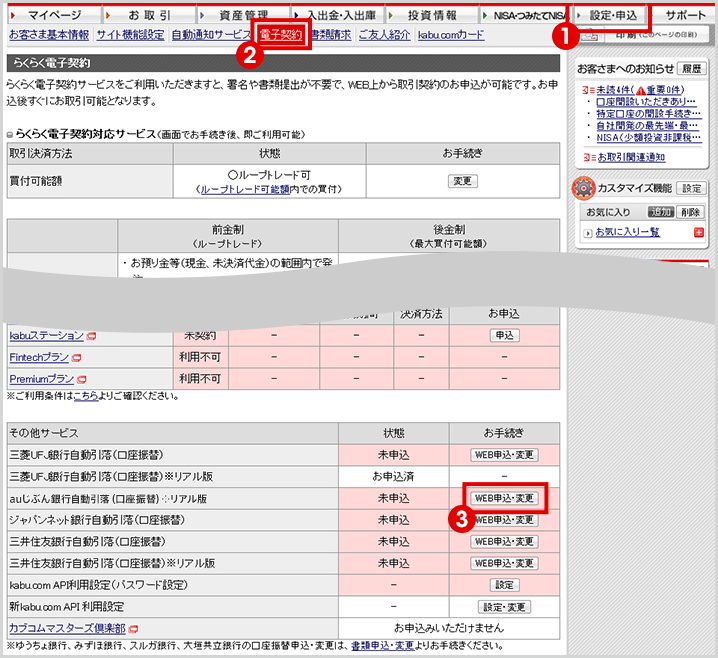Click the external link icon next to kabuステーション

[x=91, y=336]
